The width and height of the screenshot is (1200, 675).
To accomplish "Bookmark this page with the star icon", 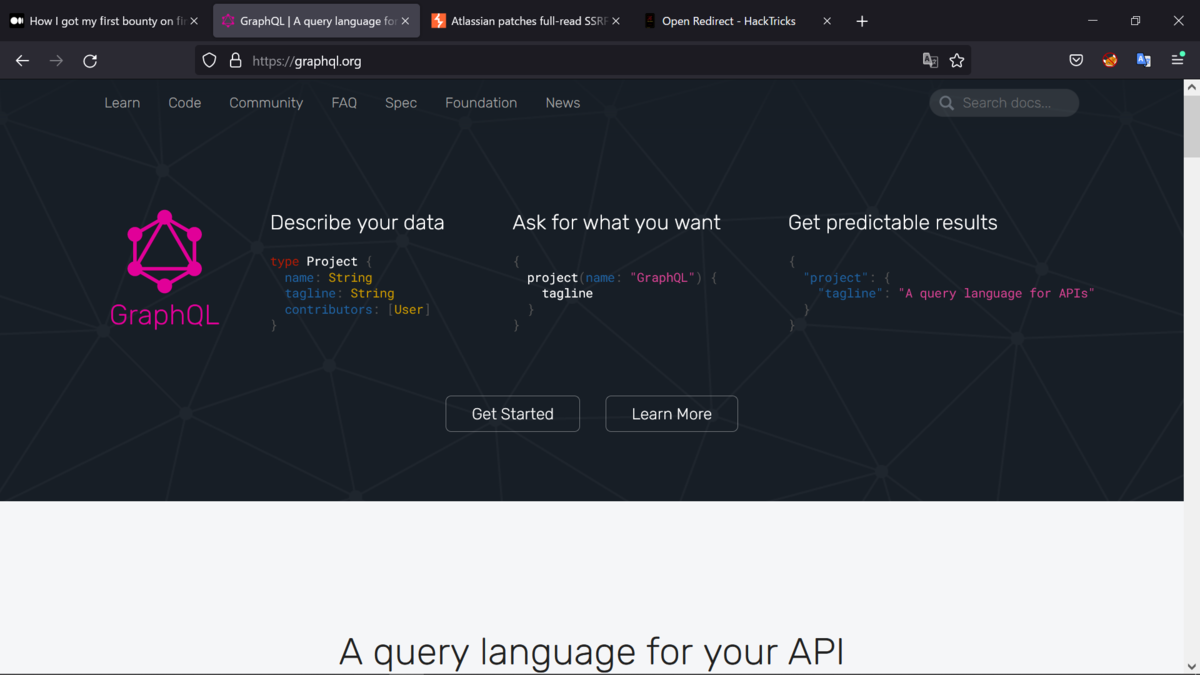I will coord(957,61).
